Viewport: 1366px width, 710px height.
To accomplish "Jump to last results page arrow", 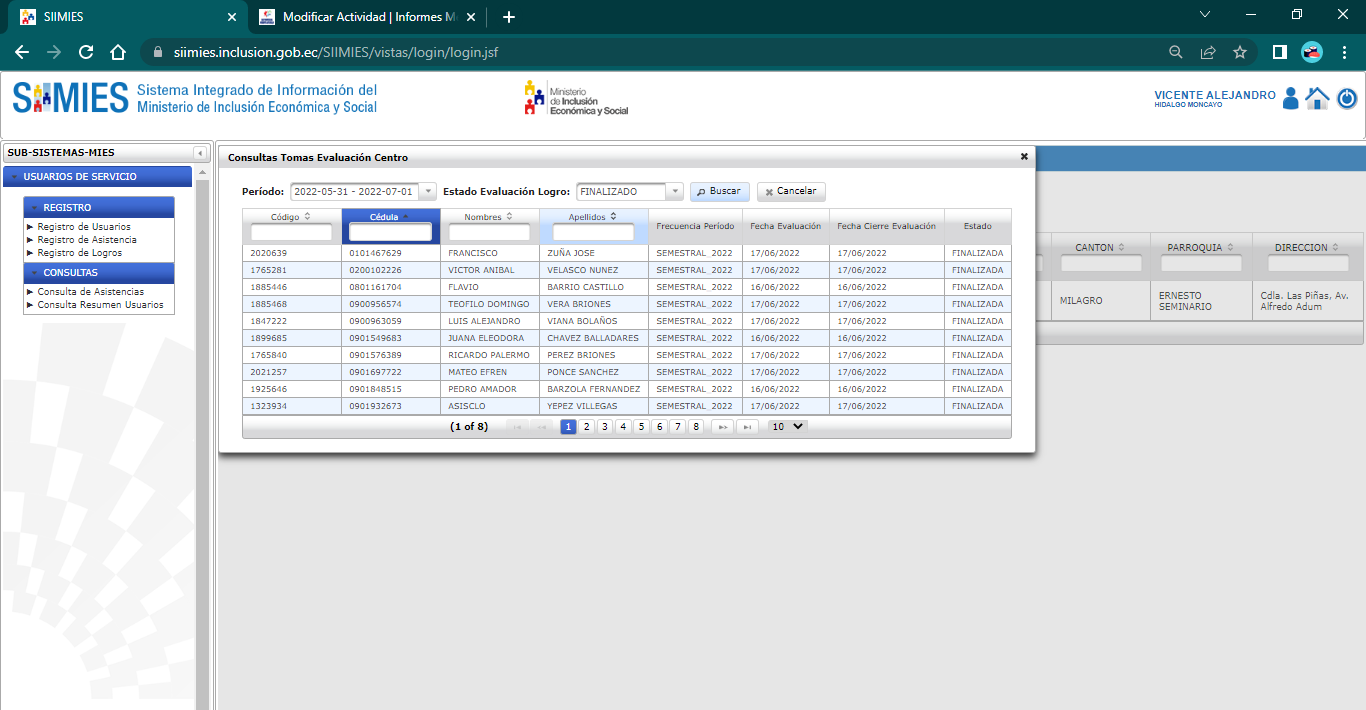I will [x=747, y=427].
